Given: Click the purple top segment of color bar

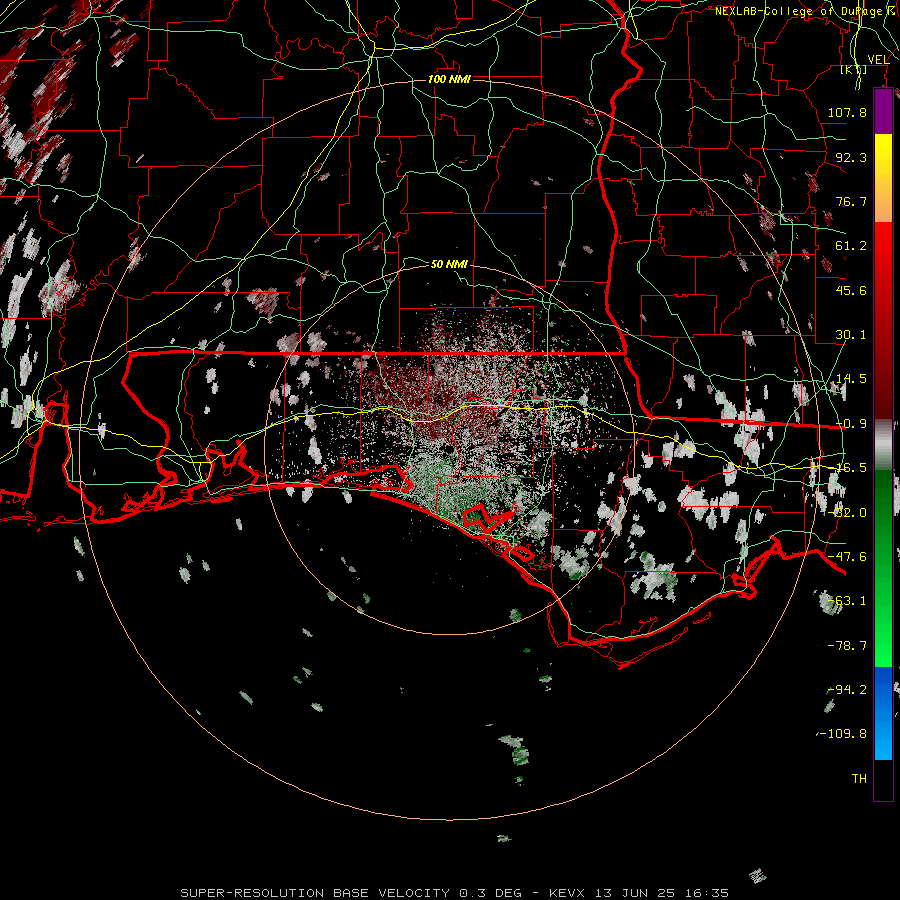Looking at the screenshot, I should coord(883,111).
